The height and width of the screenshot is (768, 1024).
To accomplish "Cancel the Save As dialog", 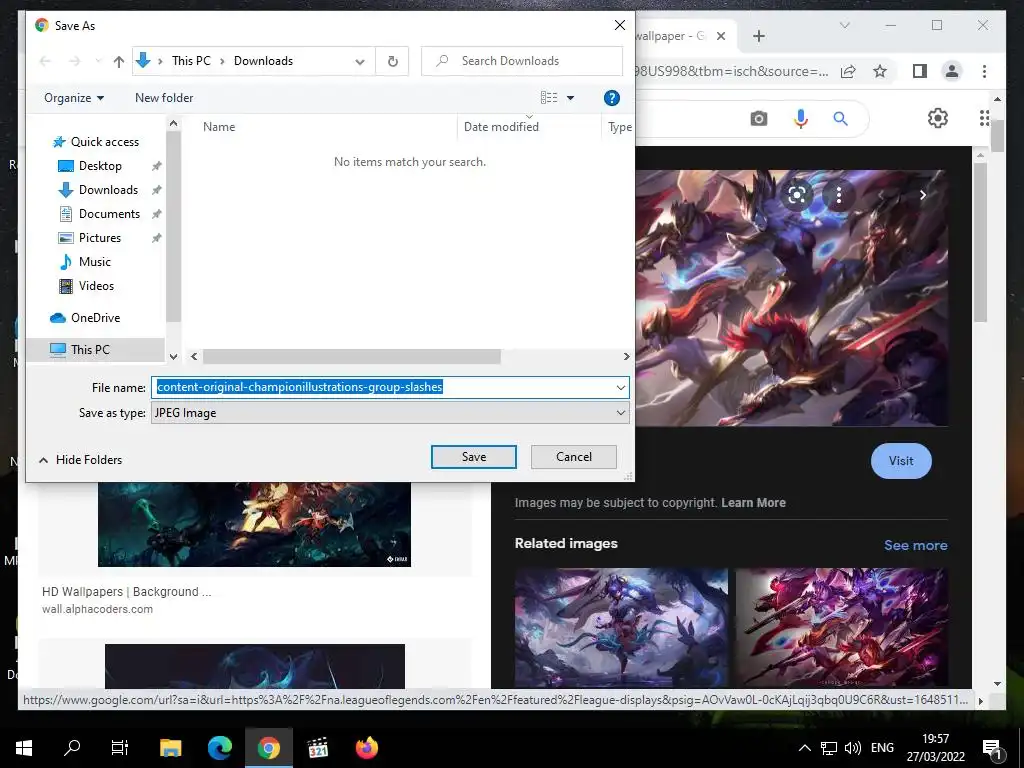I will click(x=573, y=457).
